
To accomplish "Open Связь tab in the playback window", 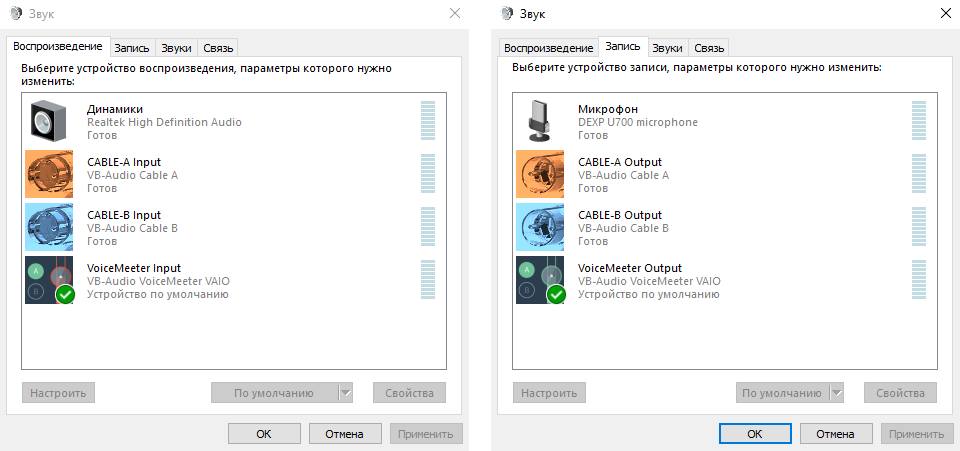I will click(x=218, y=48).
